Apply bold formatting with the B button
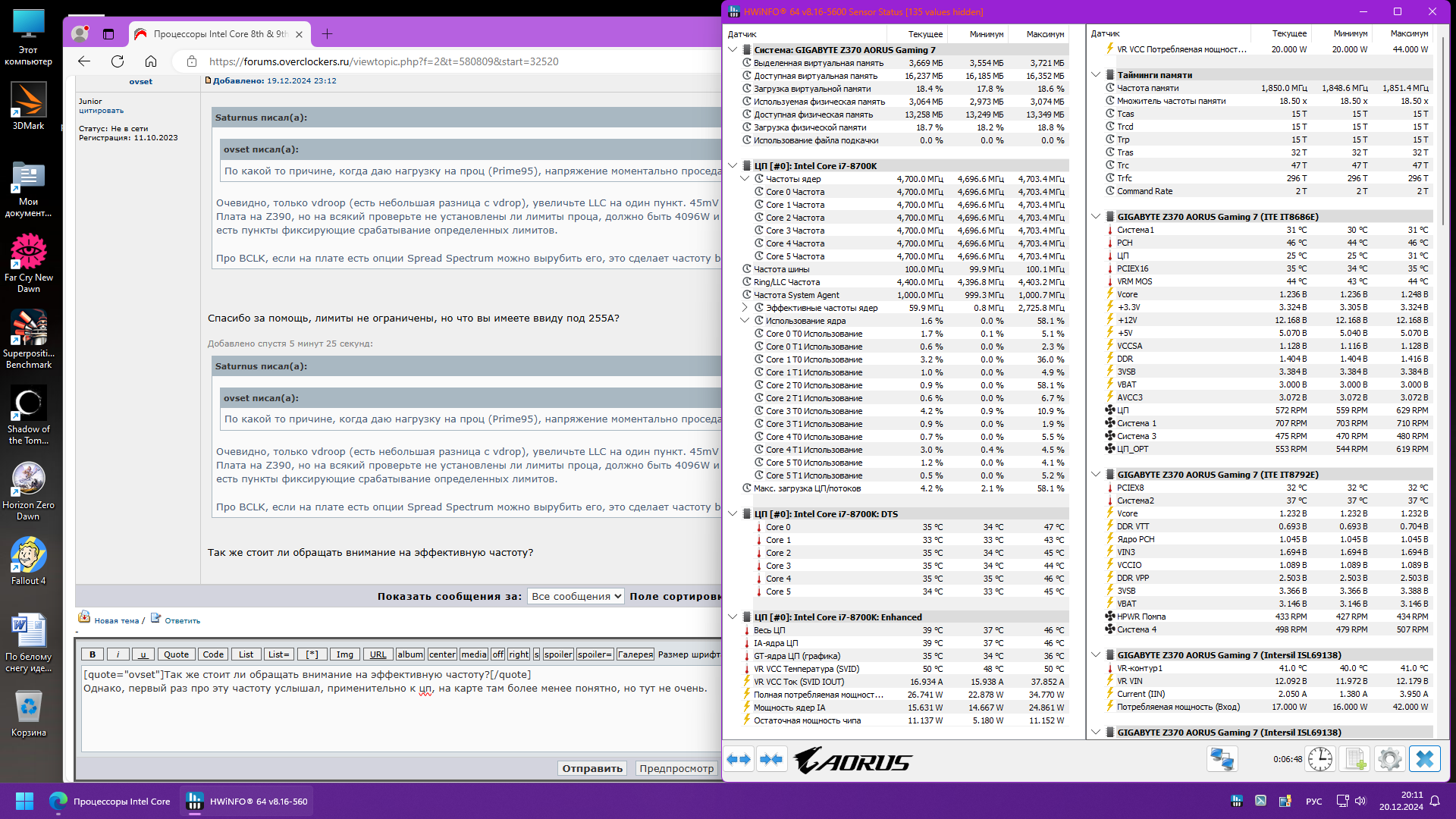The height and width of the screenshot is (819, 1456). [93, 654]
